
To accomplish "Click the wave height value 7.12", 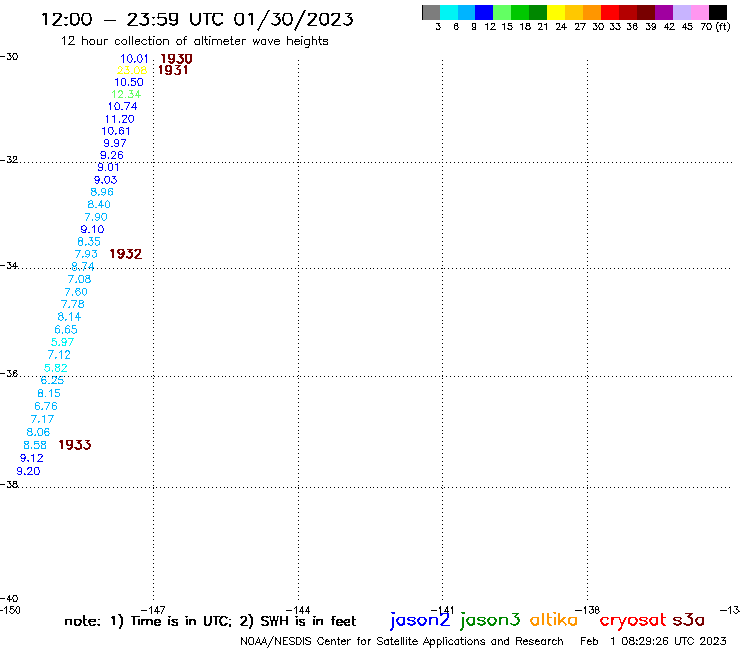I will pos(59,355).
